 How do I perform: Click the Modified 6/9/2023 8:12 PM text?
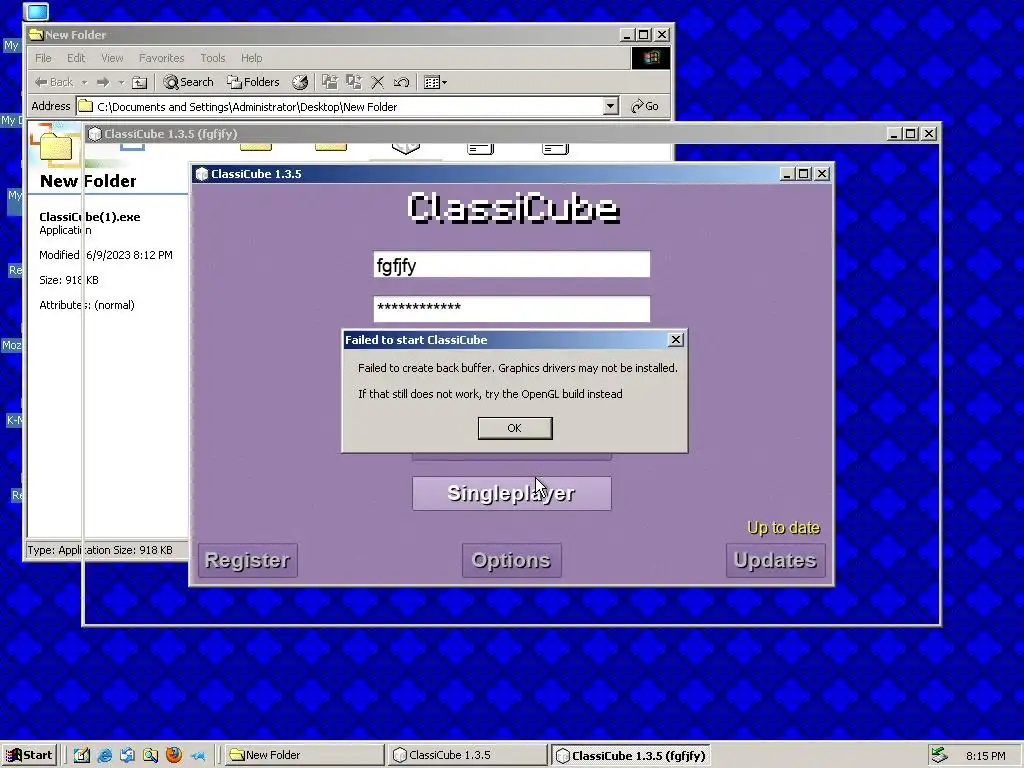(x=106, y=255)
